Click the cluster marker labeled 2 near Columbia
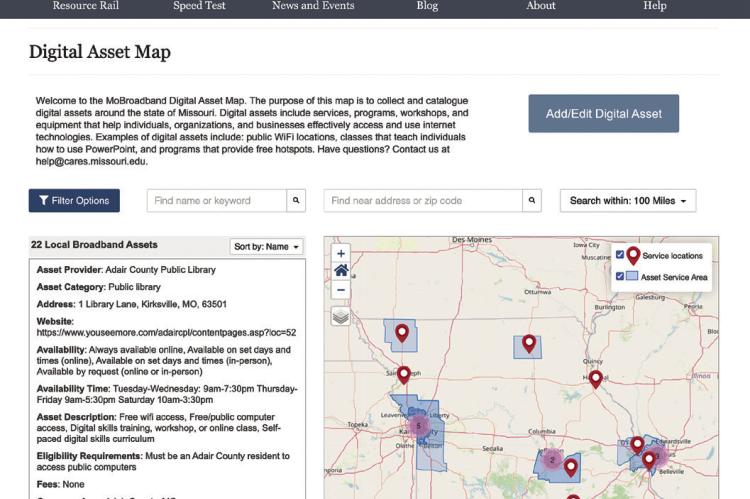Screen dimensions: 750x499 551,460
